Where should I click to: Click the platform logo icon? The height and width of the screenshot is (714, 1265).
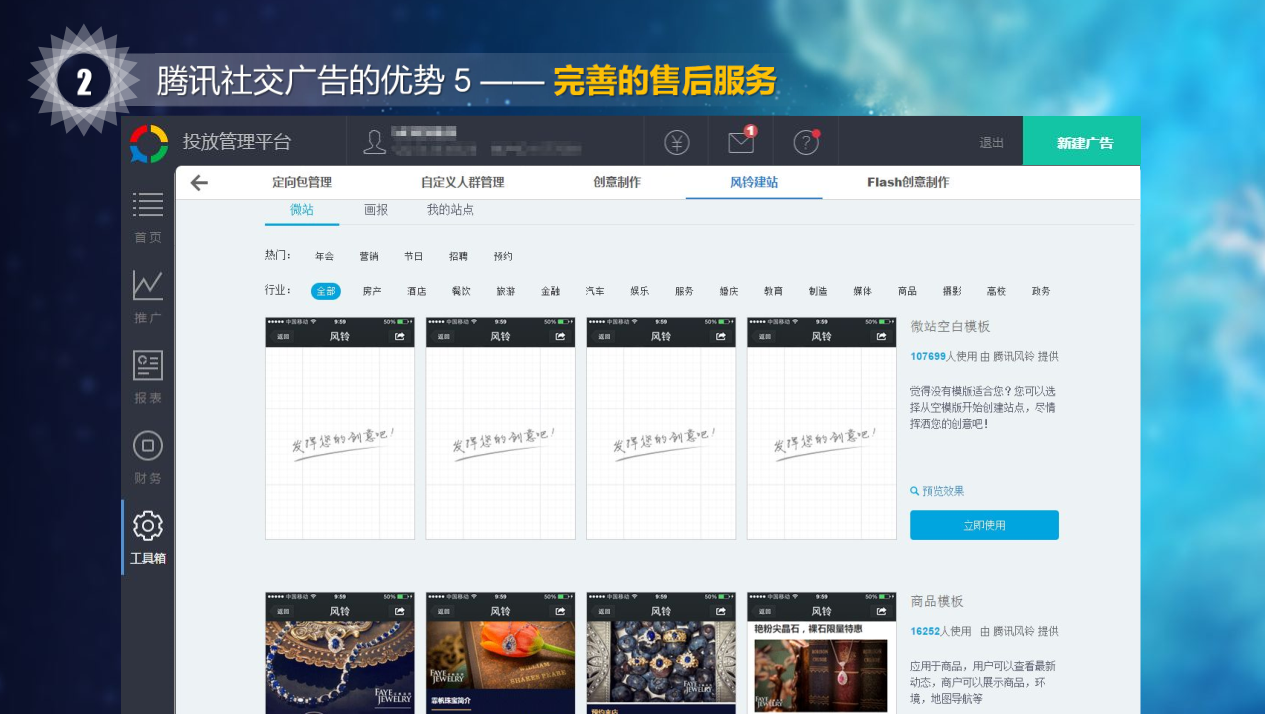point(149,143)
